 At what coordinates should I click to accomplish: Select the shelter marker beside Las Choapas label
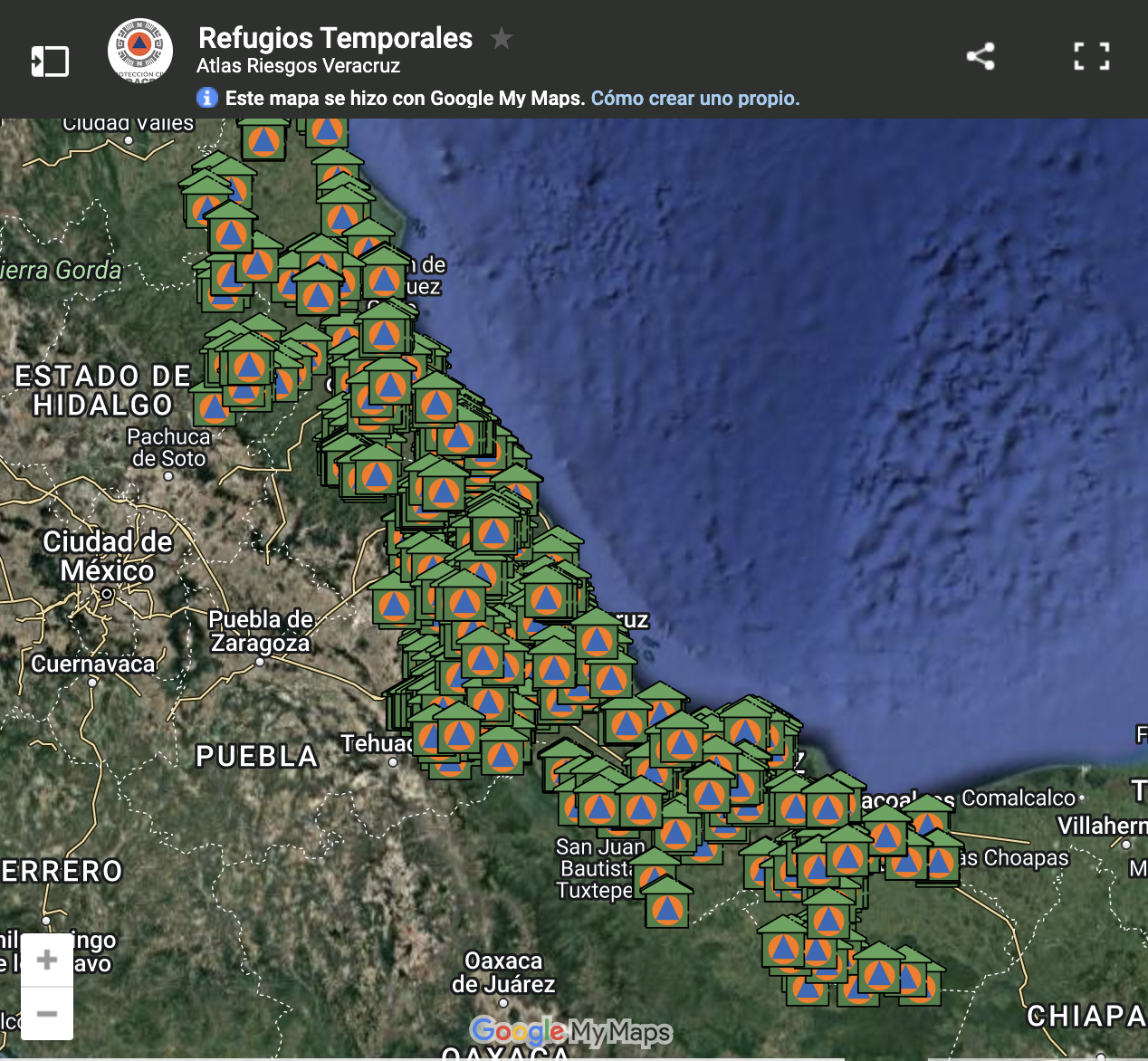(x=941, y=861)
